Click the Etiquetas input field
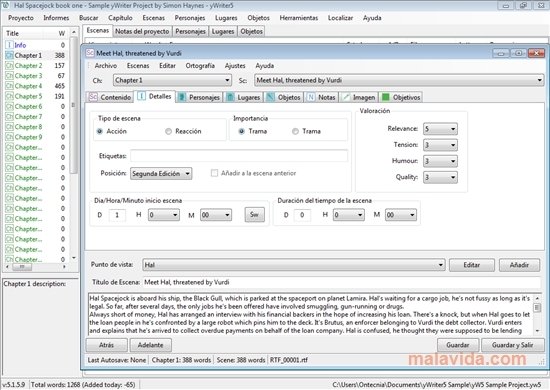The width and height of the screenshot is (550, 390). [239, 156]
